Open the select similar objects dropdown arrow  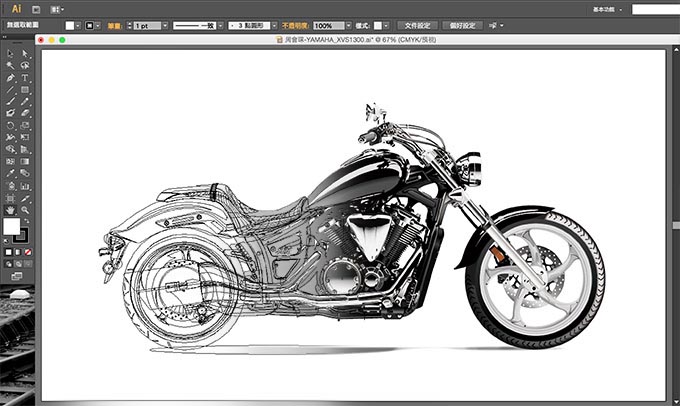[x=502, y=26]
